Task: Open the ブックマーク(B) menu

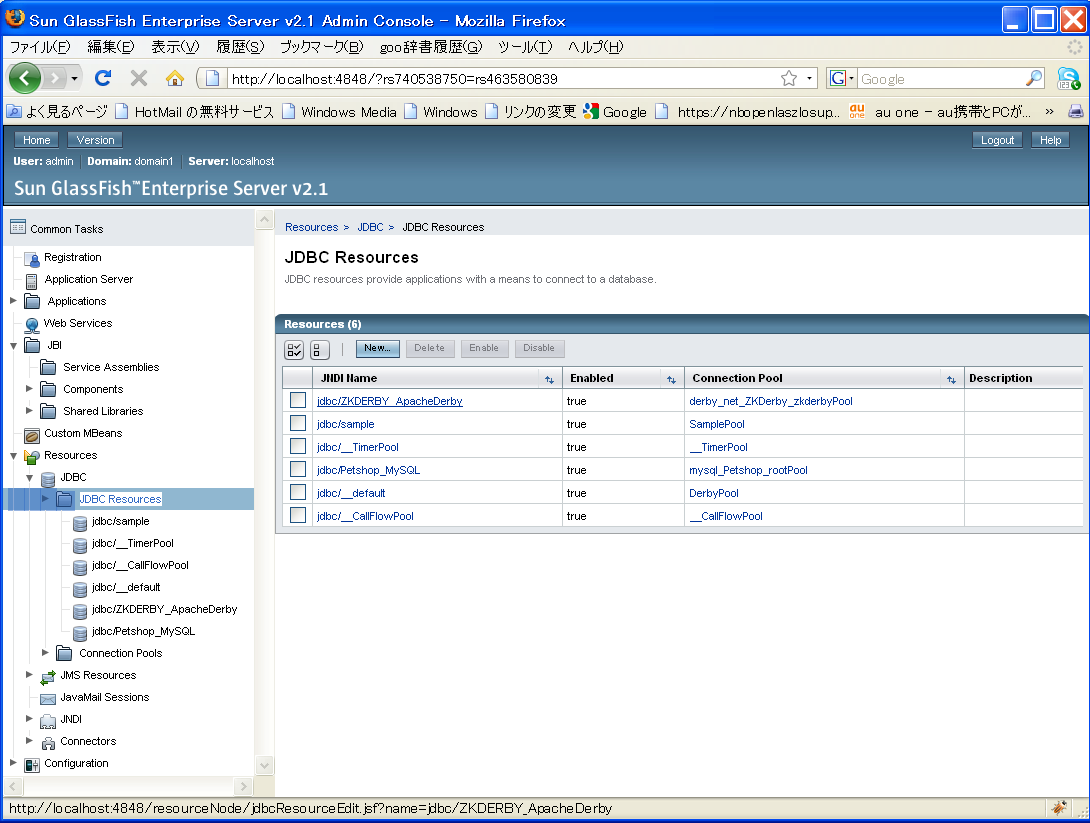Action: coord(321,47)
